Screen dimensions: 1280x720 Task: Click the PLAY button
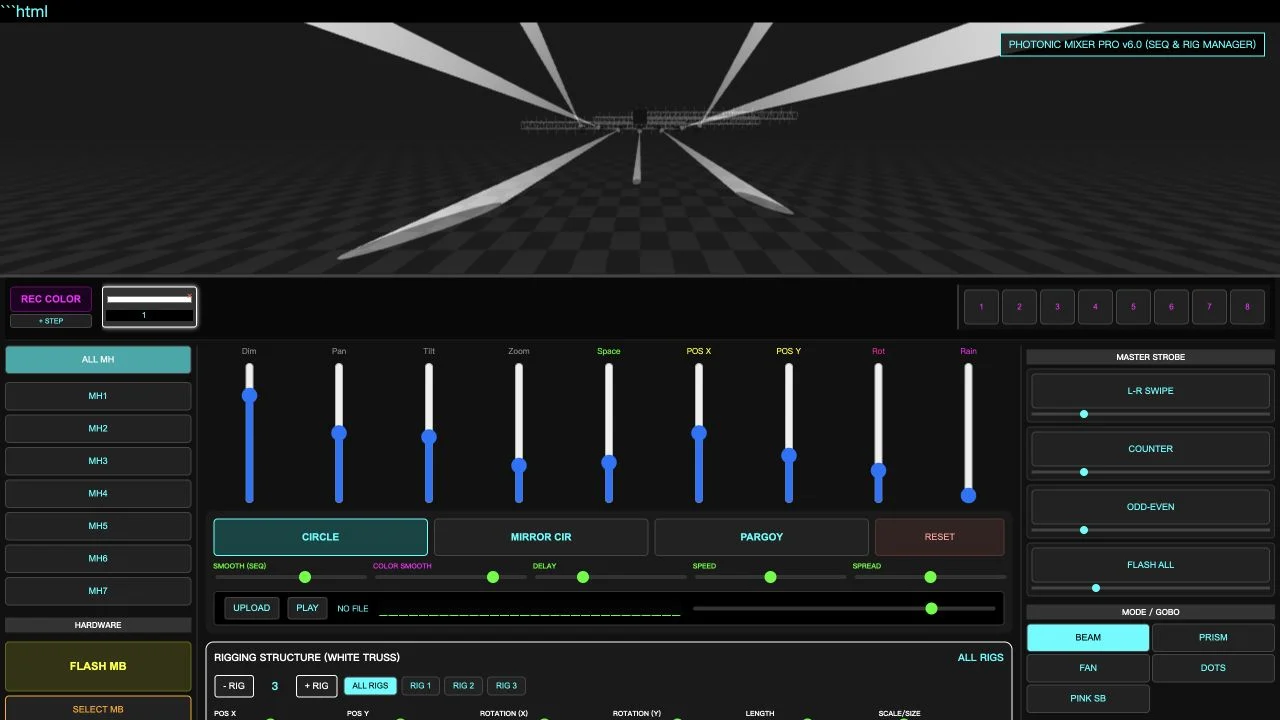pyautogui.click(x=308, y=608)
